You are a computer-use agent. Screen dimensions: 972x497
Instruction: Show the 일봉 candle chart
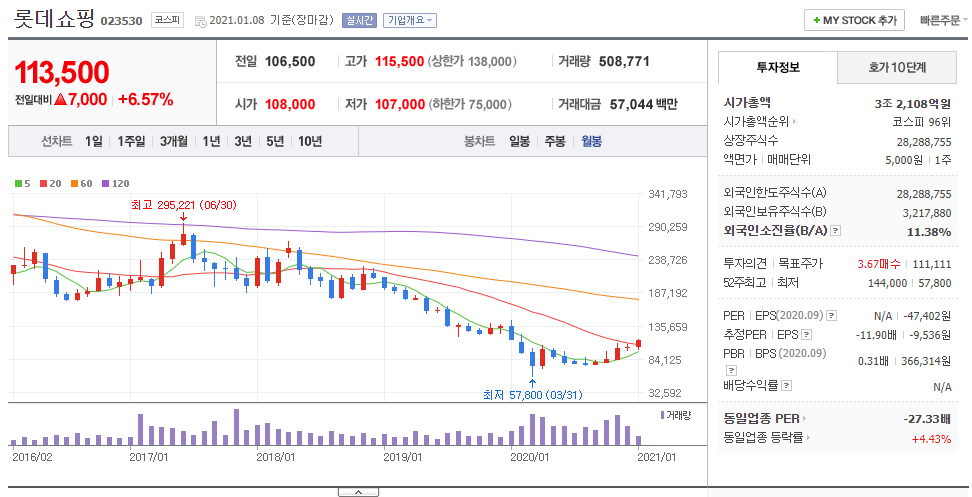point(519,141)
